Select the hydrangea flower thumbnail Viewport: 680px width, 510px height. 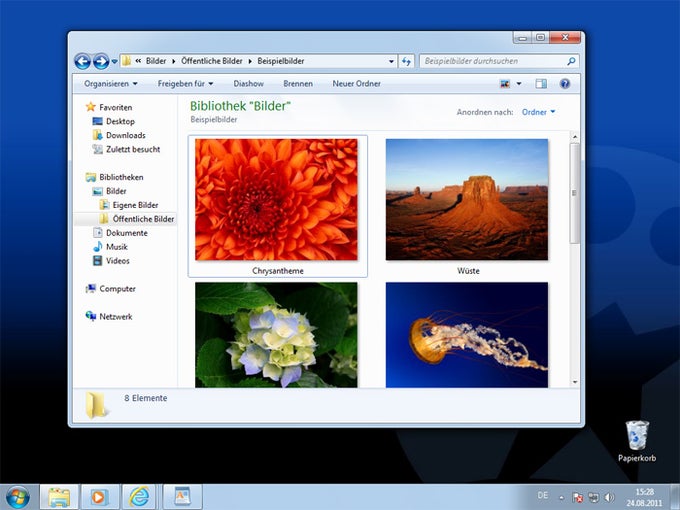click(276, 335)
